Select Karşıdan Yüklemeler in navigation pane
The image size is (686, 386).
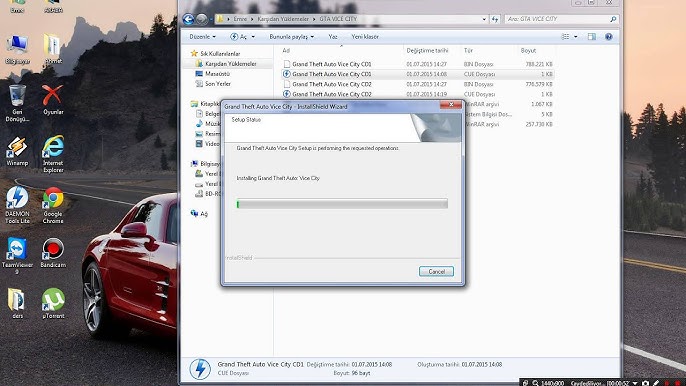pyautogui.click(x=231, y=64)
